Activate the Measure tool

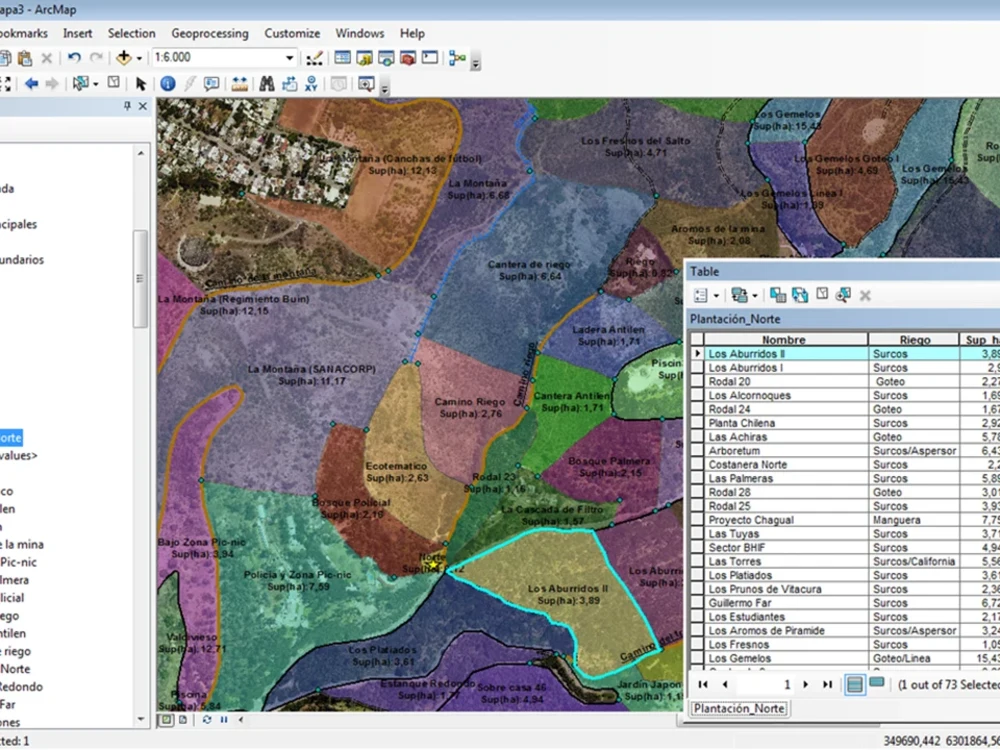[x=240, y=84]
